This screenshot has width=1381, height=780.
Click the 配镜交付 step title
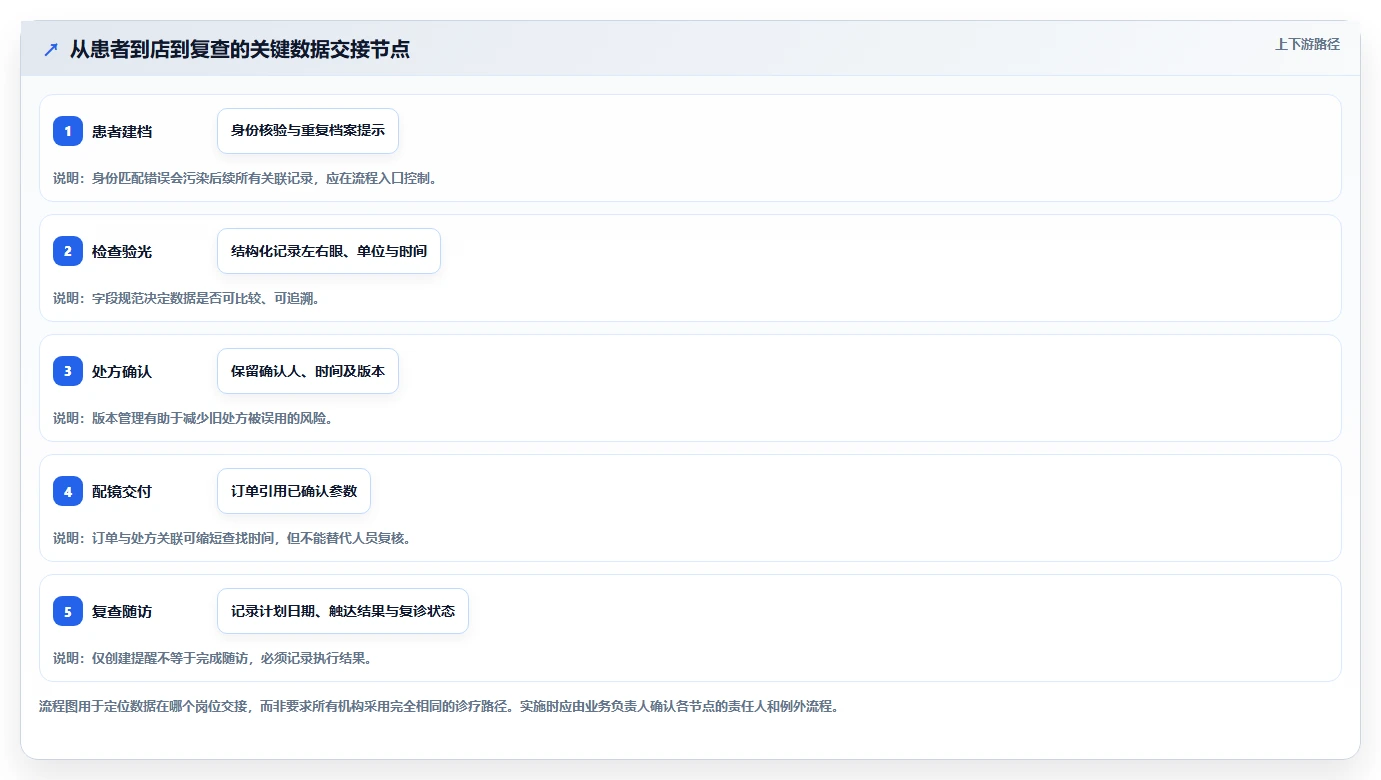pos(122,492)
